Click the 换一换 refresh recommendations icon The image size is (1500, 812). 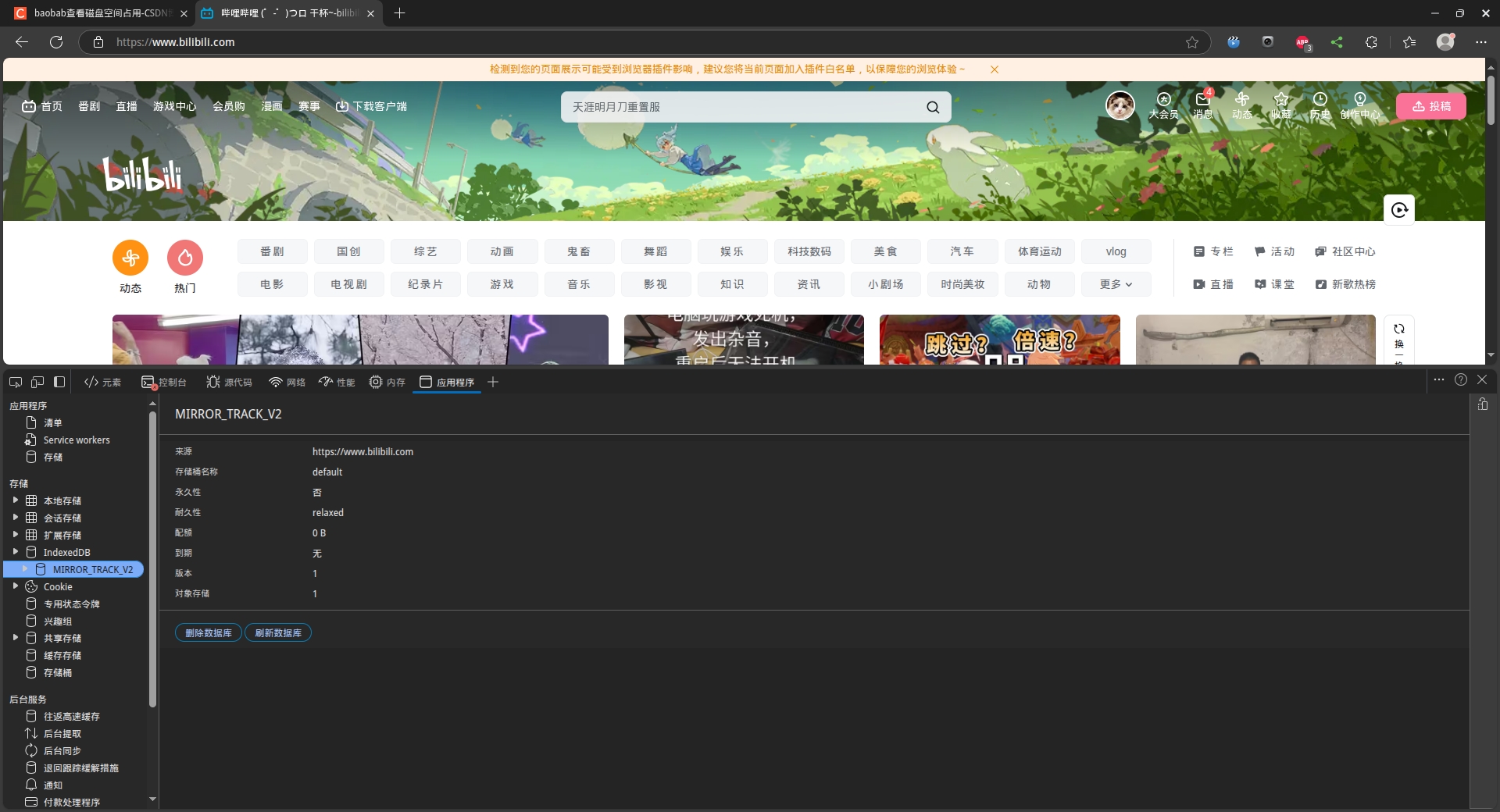1399,339
